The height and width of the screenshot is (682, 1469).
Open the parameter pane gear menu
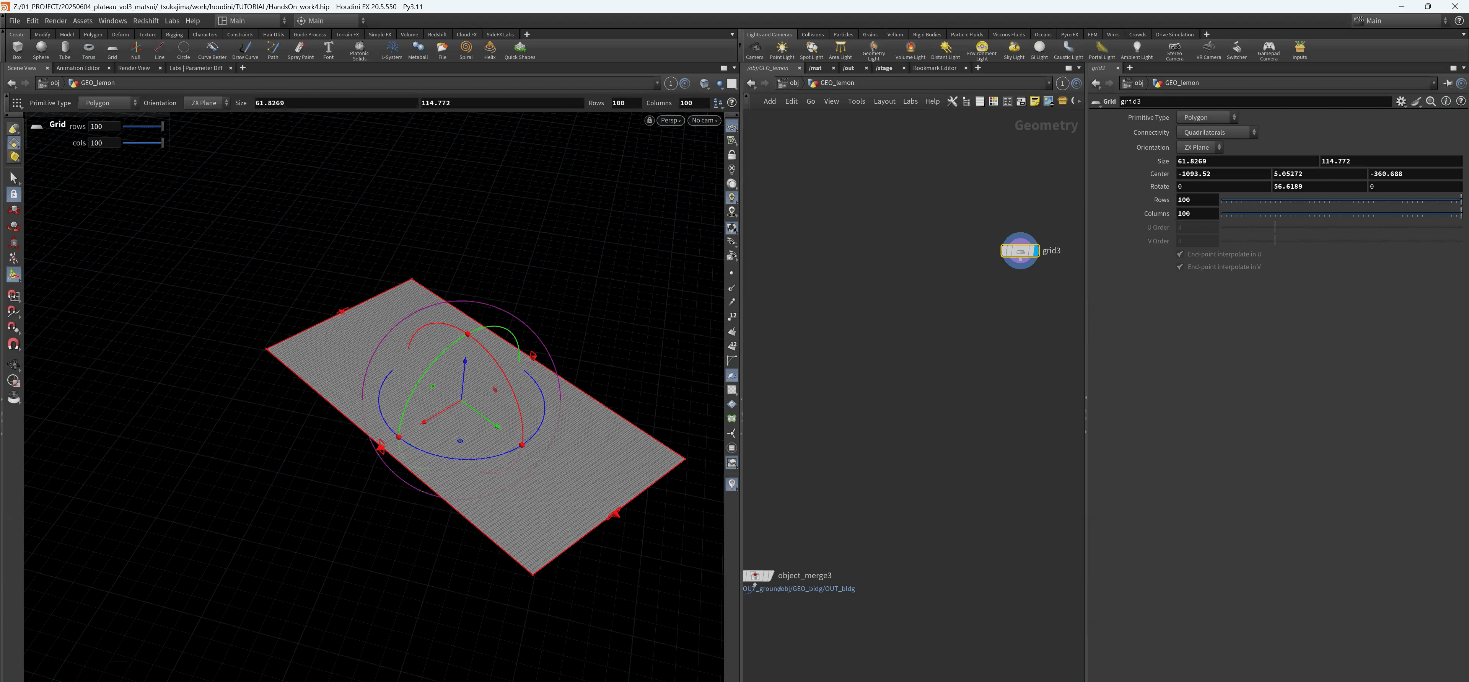coord(1401,101)
